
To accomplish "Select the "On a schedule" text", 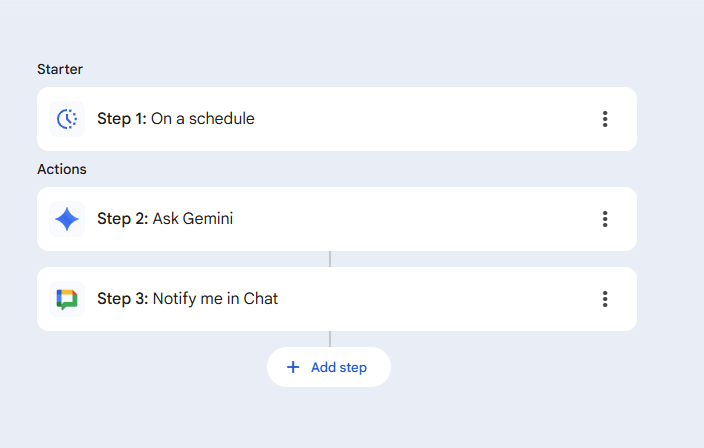I will (x=203, y=119).
